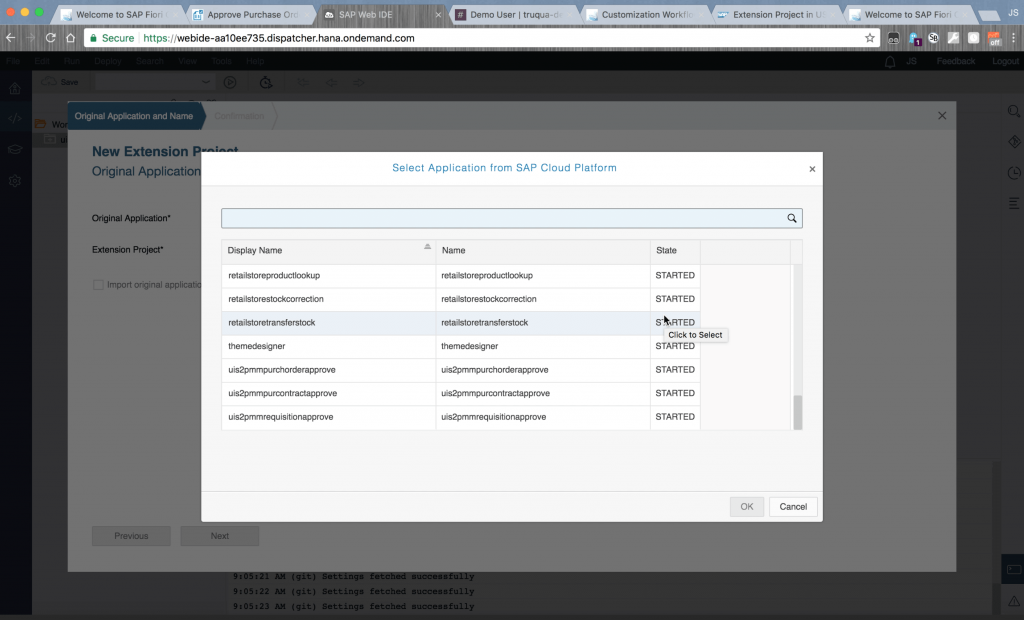Select the uis2pmmrequisitionapprove display name row
1024x620 pixels.
tap(328, 417)
